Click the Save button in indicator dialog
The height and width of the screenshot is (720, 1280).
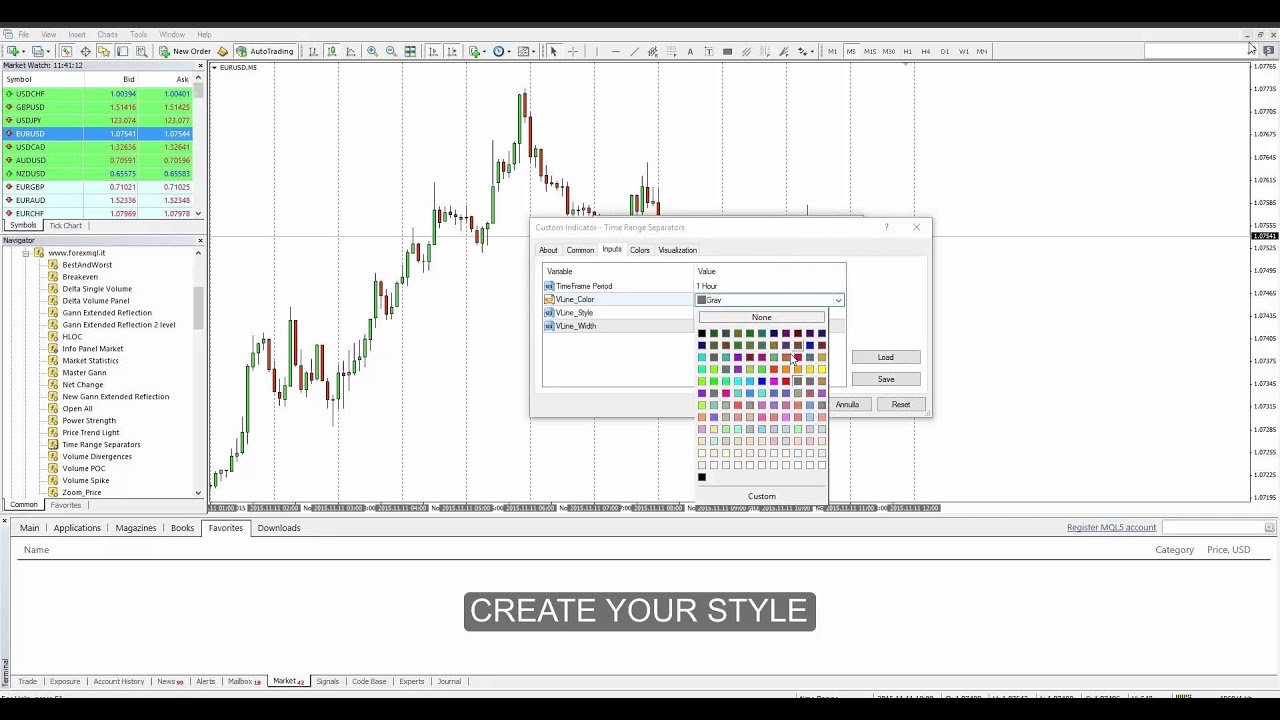[886, 379]
